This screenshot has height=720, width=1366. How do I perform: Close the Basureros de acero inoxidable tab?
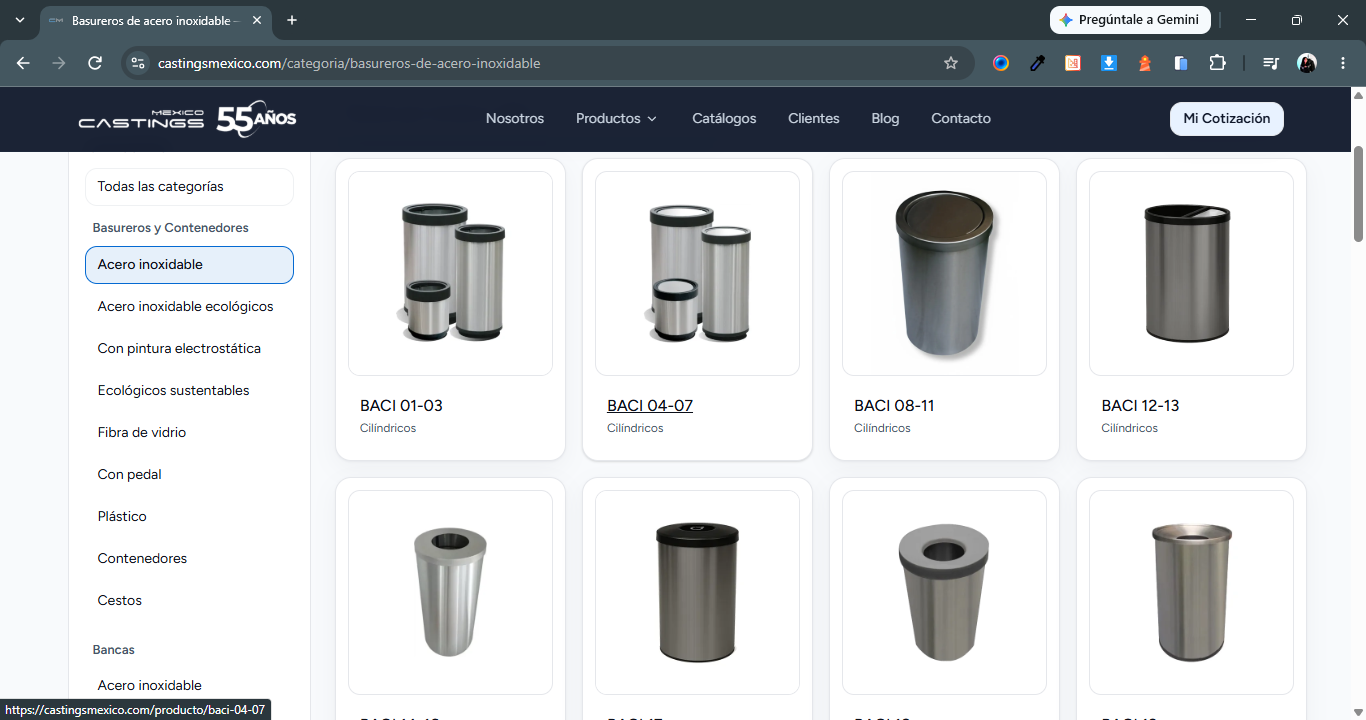point(257,20)
